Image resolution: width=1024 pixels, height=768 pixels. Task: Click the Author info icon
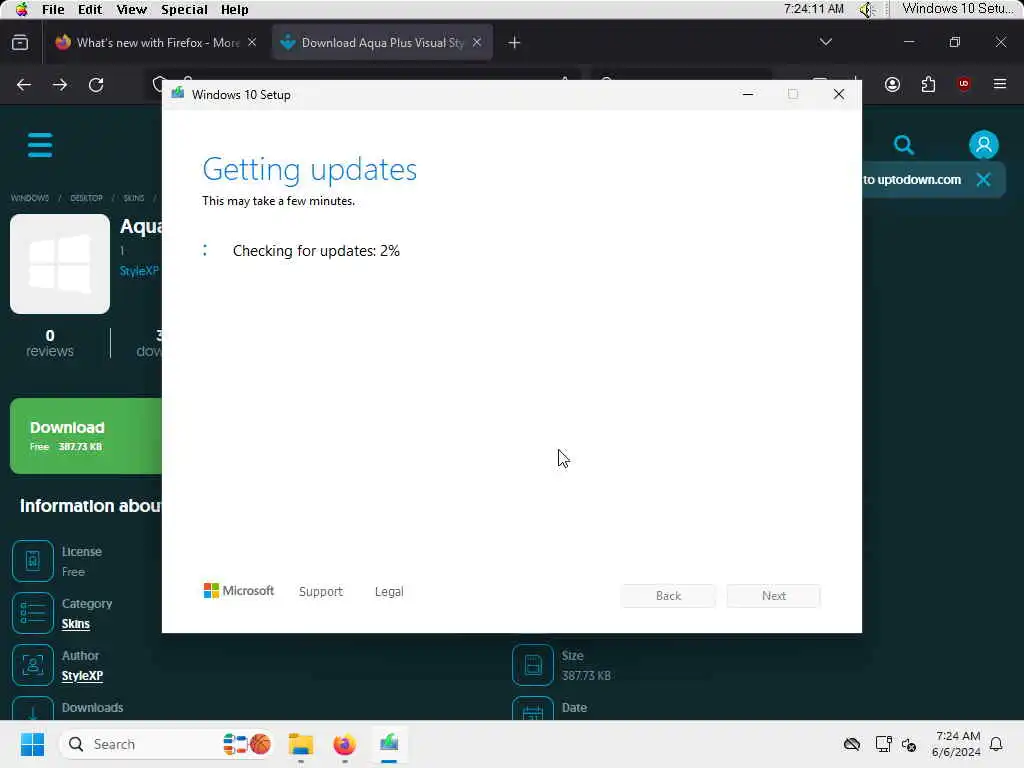click(33, 665)
